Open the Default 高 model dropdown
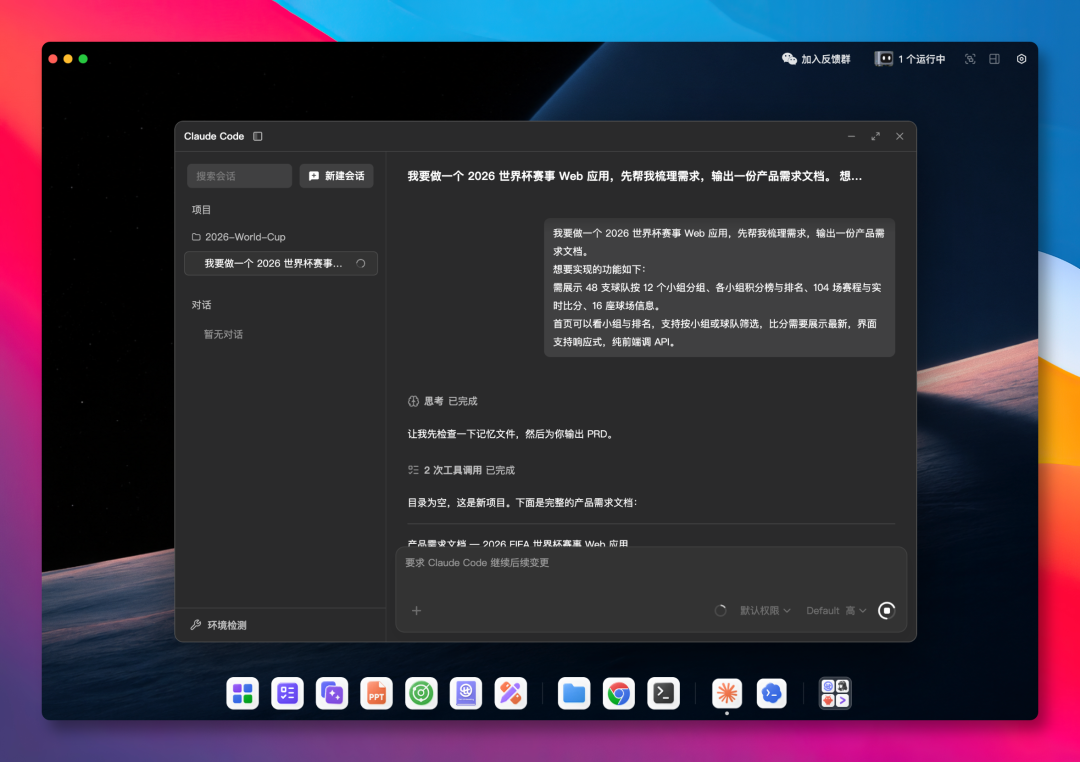The height and width of the screenshot is (762, 1080). click(x=836, y=610)
